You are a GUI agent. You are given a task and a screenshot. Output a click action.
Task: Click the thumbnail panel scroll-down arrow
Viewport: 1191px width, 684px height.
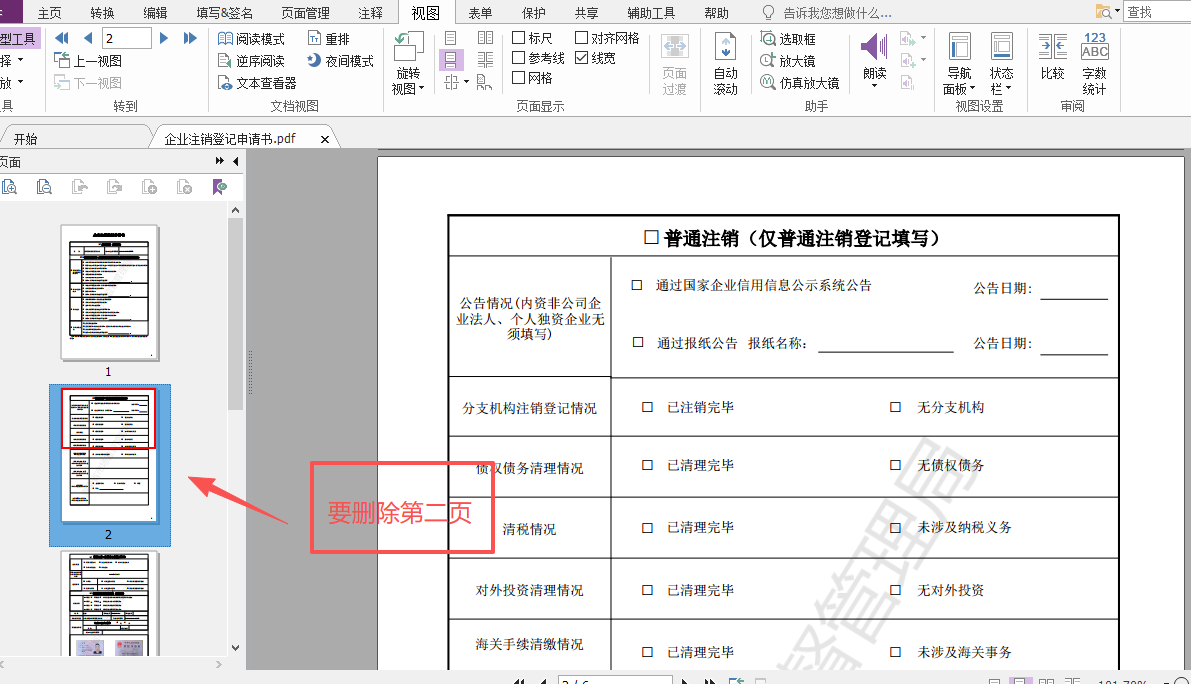pyautogui.click(x=235, y=648)
